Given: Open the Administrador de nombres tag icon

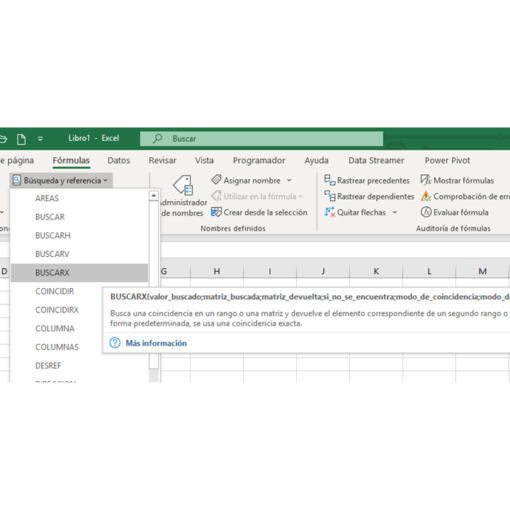Looking at the screenshot, I should pyautogui.click(x=183, y=185).
